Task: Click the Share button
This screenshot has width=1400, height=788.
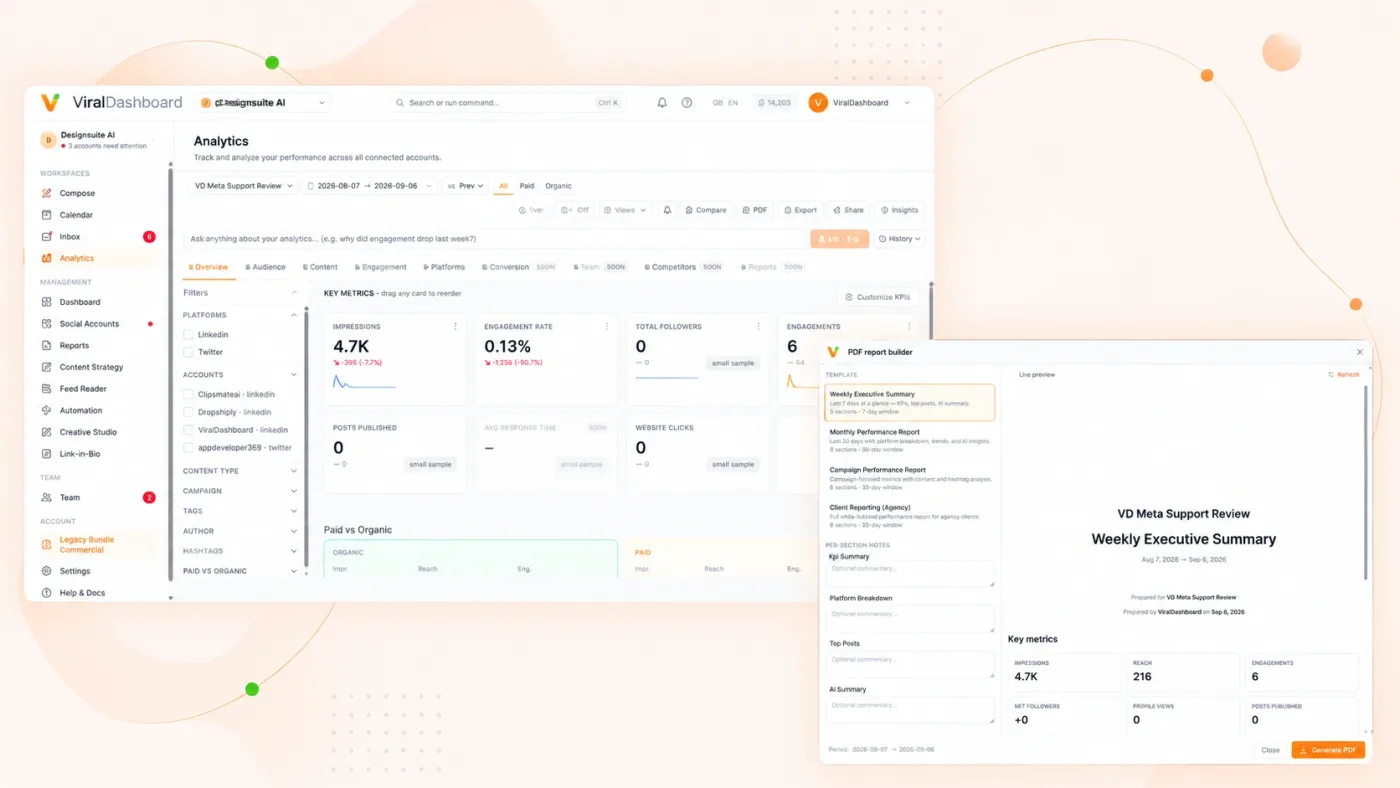Action: (848, 210)
